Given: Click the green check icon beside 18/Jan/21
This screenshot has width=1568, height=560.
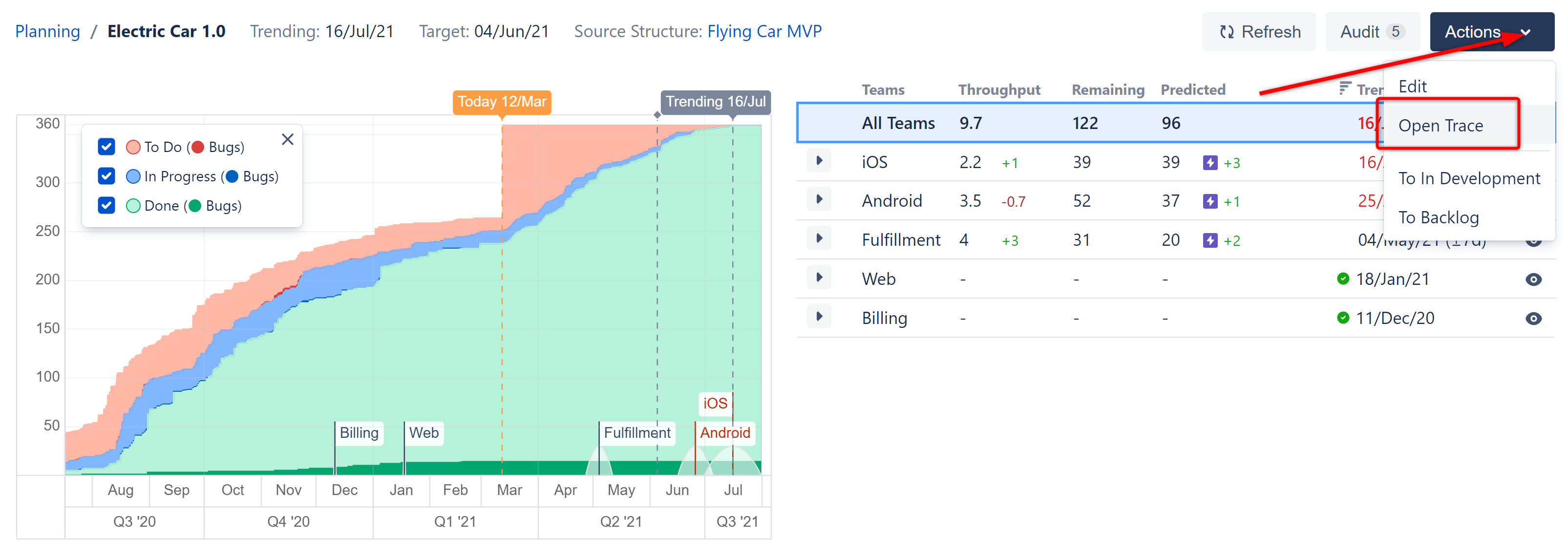Looking at the screenshot, I should point(1343,279).
